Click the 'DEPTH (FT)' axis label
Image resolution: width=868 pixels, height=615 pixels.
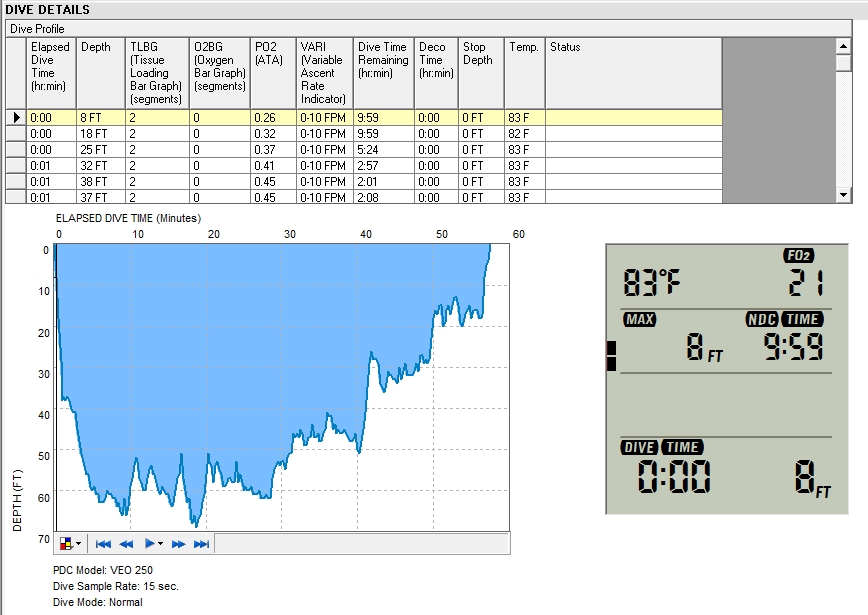click(17, 500)
